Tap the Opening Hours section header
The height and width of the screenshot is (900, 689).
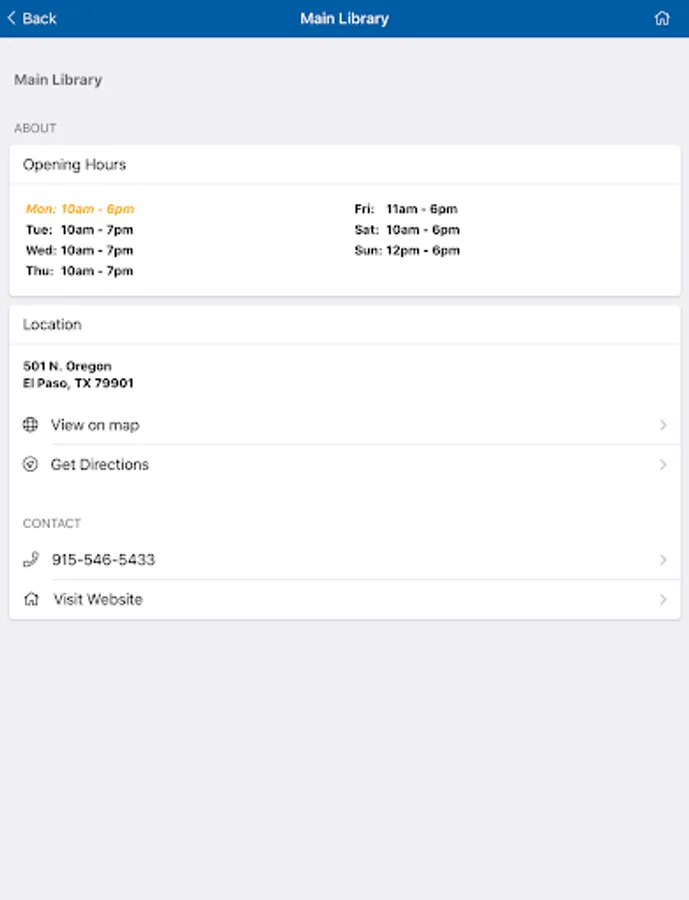pos(75,165)
